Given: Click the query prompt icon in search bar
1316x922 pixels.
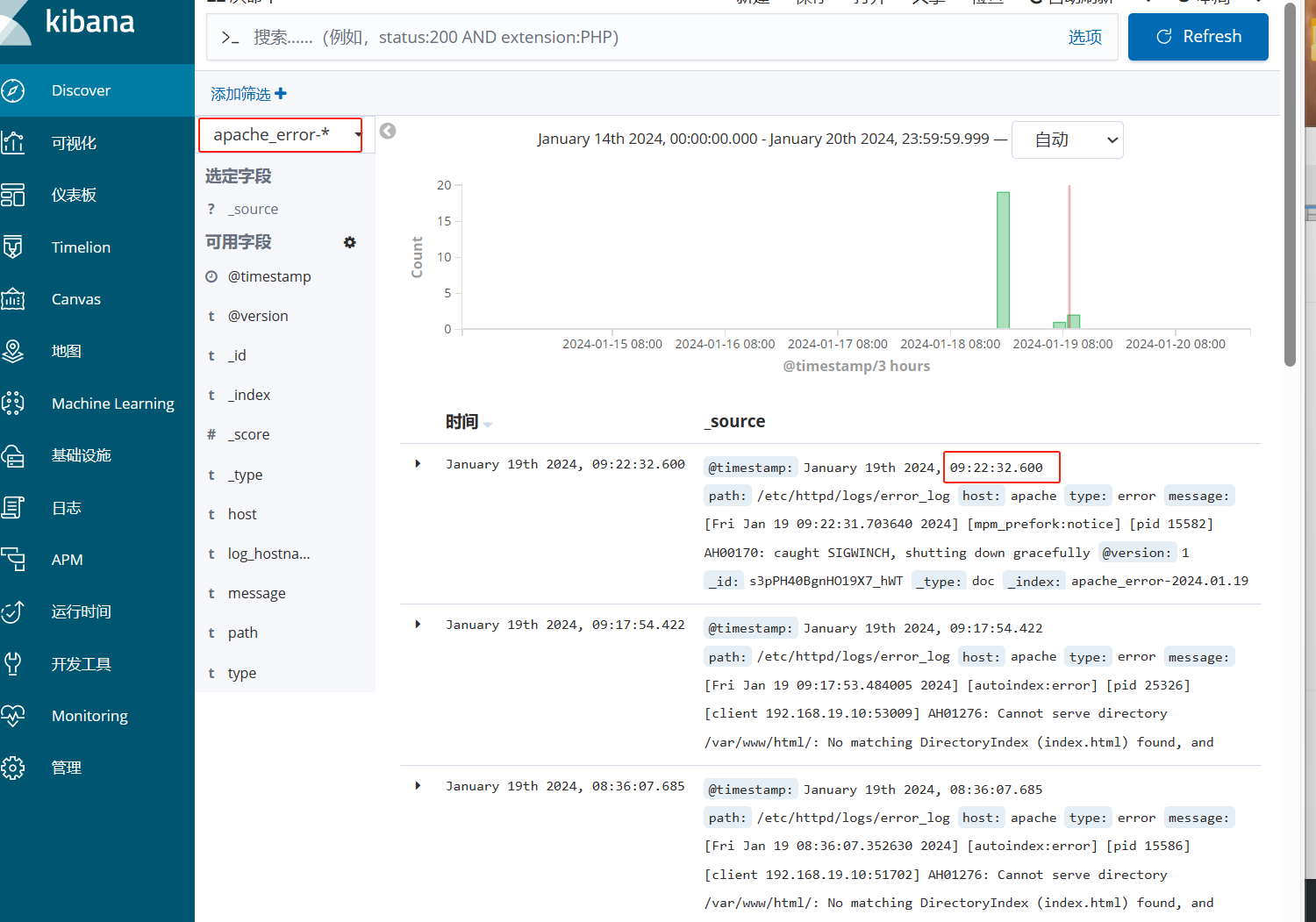Looking at the screenshot, I should coord(230,37).
